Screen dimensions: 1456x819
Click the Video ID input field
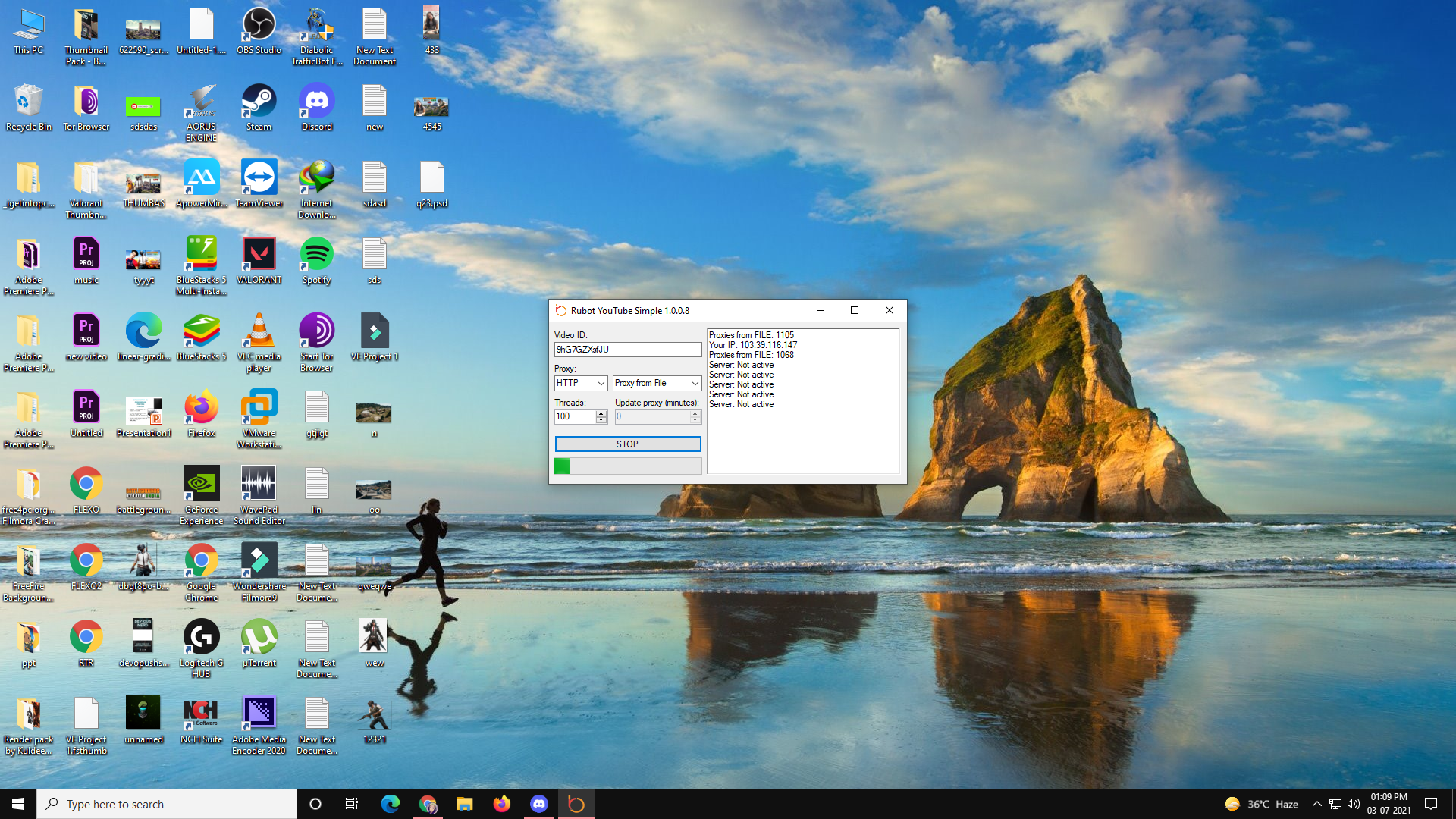(627, 350)
